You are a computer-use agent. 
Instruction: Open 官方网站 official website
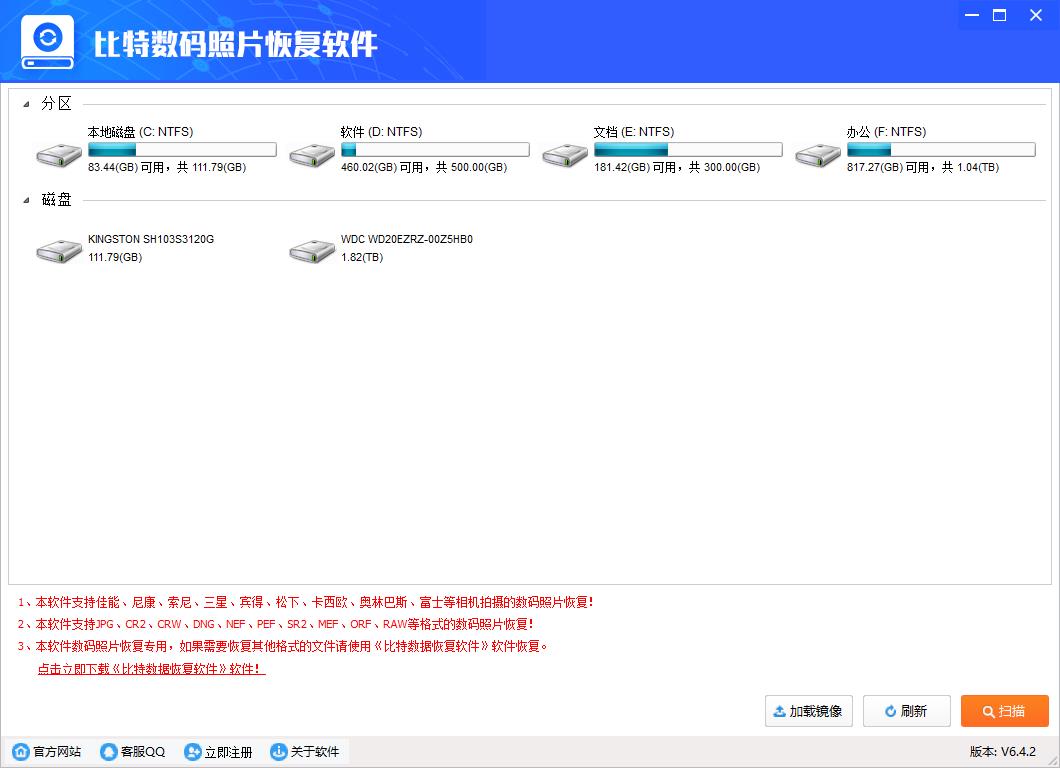click(47, 752)
